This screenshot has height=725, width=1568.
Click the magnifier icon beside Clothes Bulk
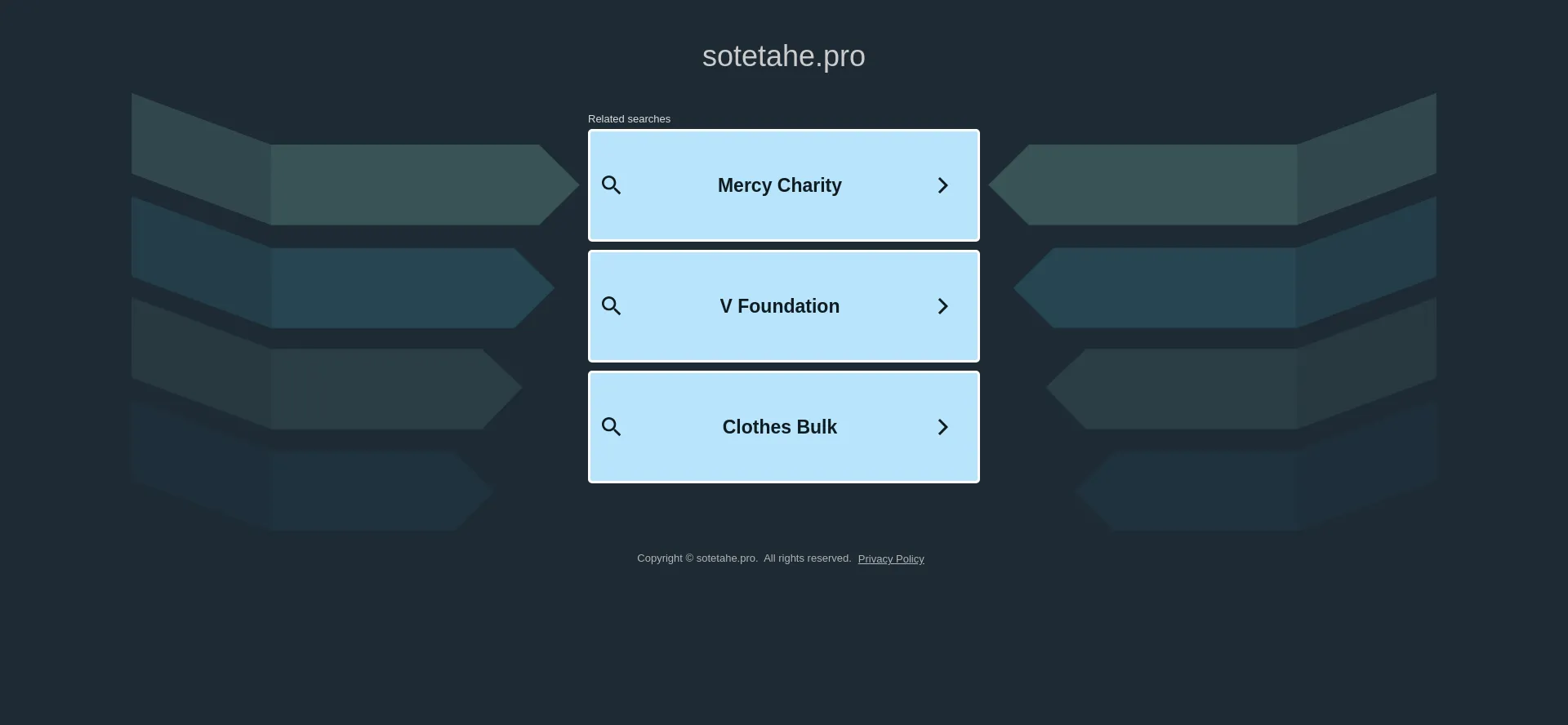pos(611,427)
